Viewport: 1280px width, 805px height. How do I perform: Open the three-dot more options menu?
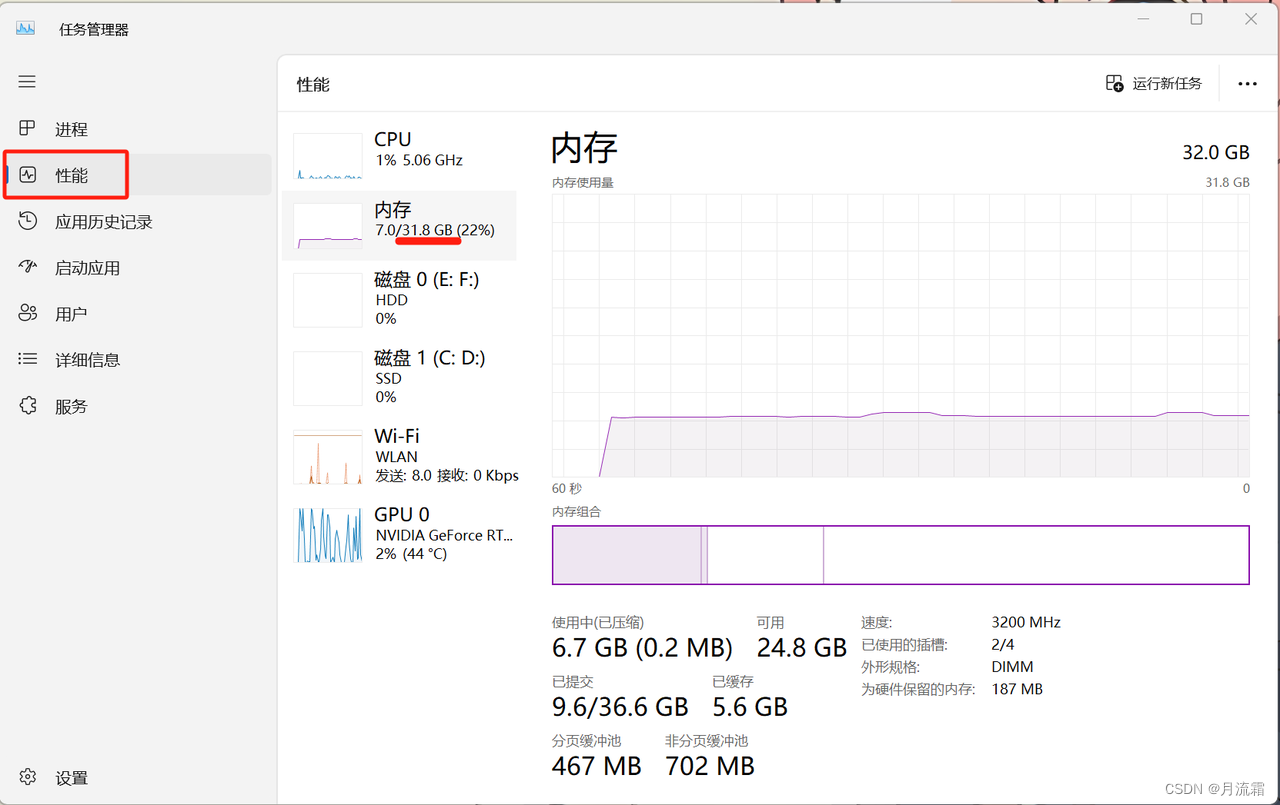point(1247,84)
